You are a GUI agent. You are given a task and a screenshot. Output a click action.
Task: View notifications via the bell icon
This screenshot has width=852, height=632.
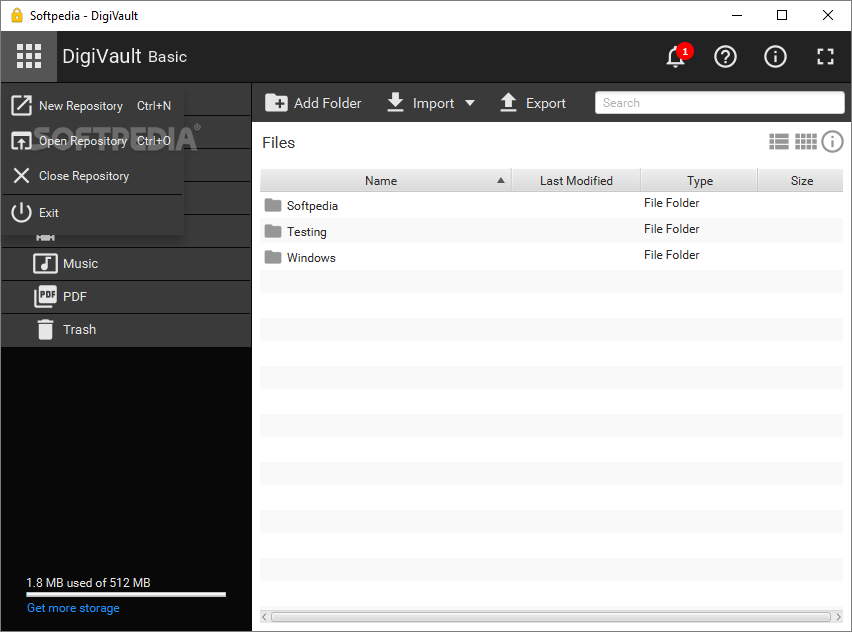pyautogui.click(x=675, y=57)
